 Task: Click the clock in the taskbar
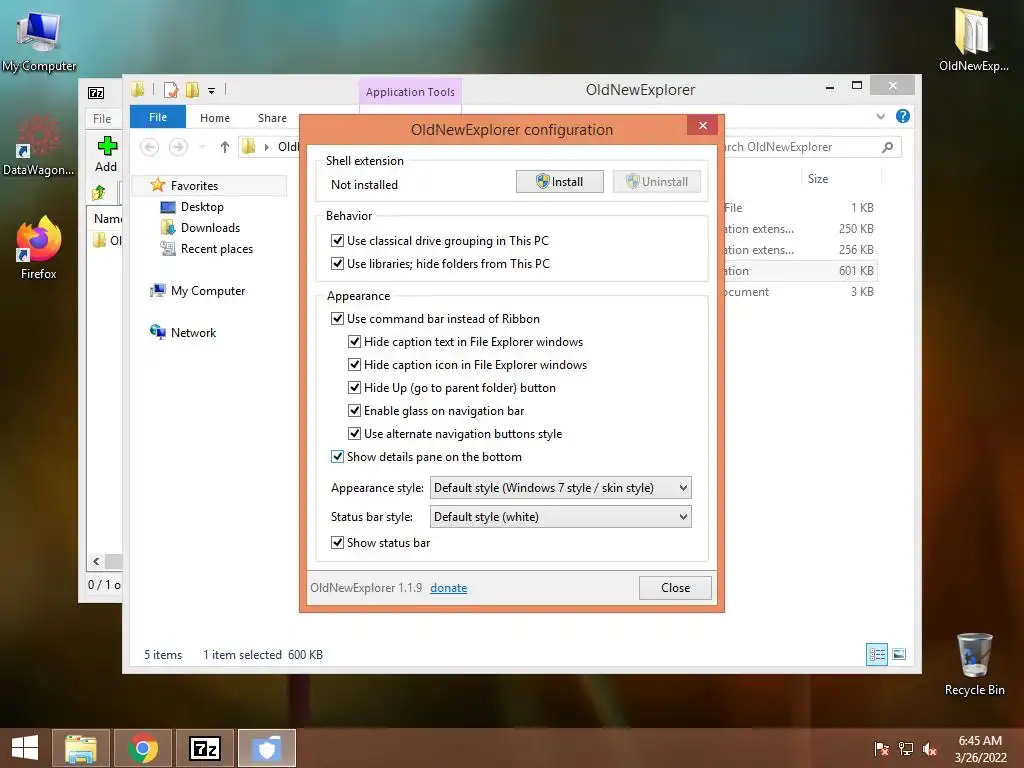click(x=980, y=748)
